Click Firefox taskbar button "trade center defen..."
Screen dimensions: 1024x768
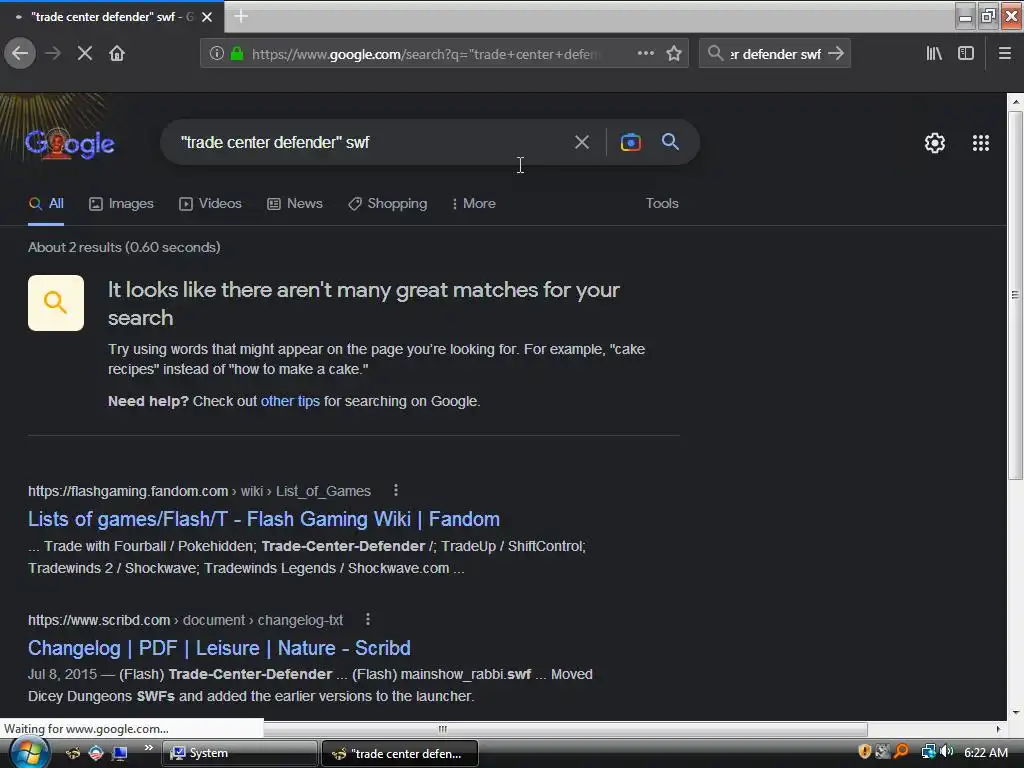400,753
